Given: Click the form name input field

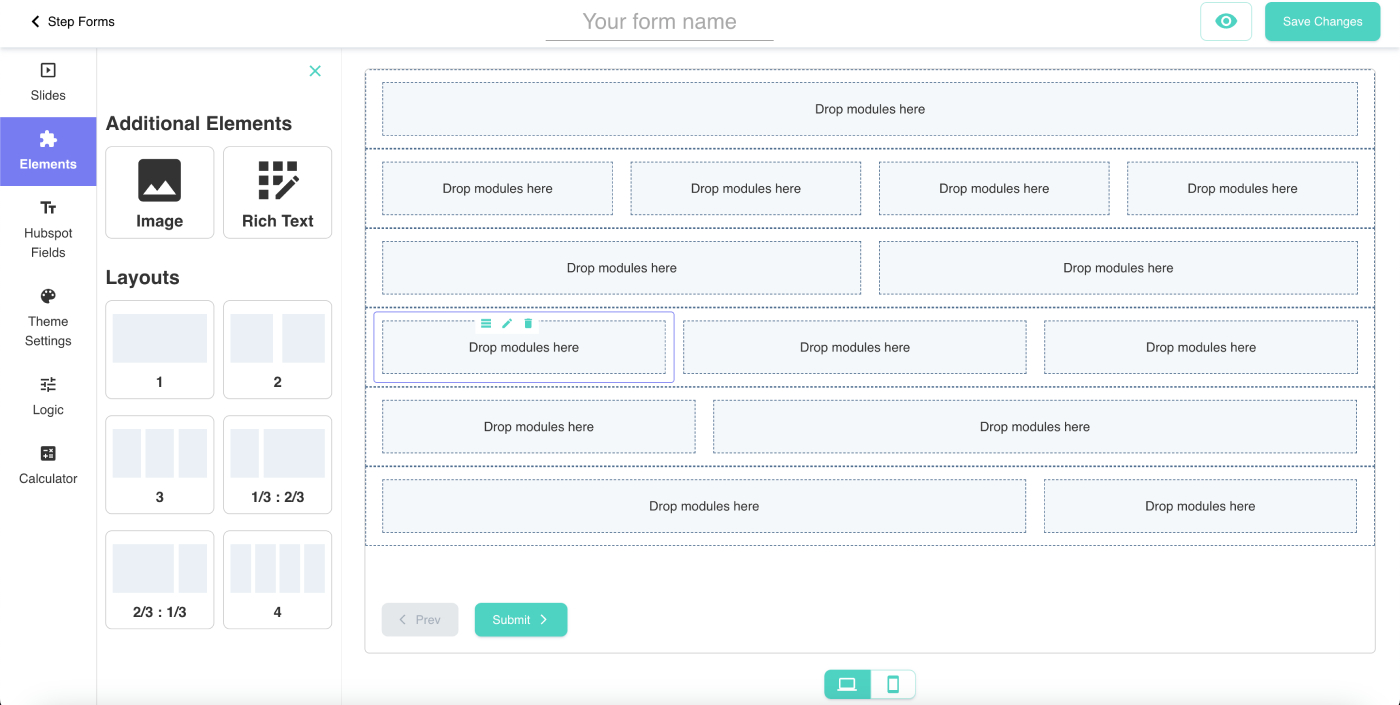Looking at the screenshot, I should pyautogui.click(x=659, y=22).
